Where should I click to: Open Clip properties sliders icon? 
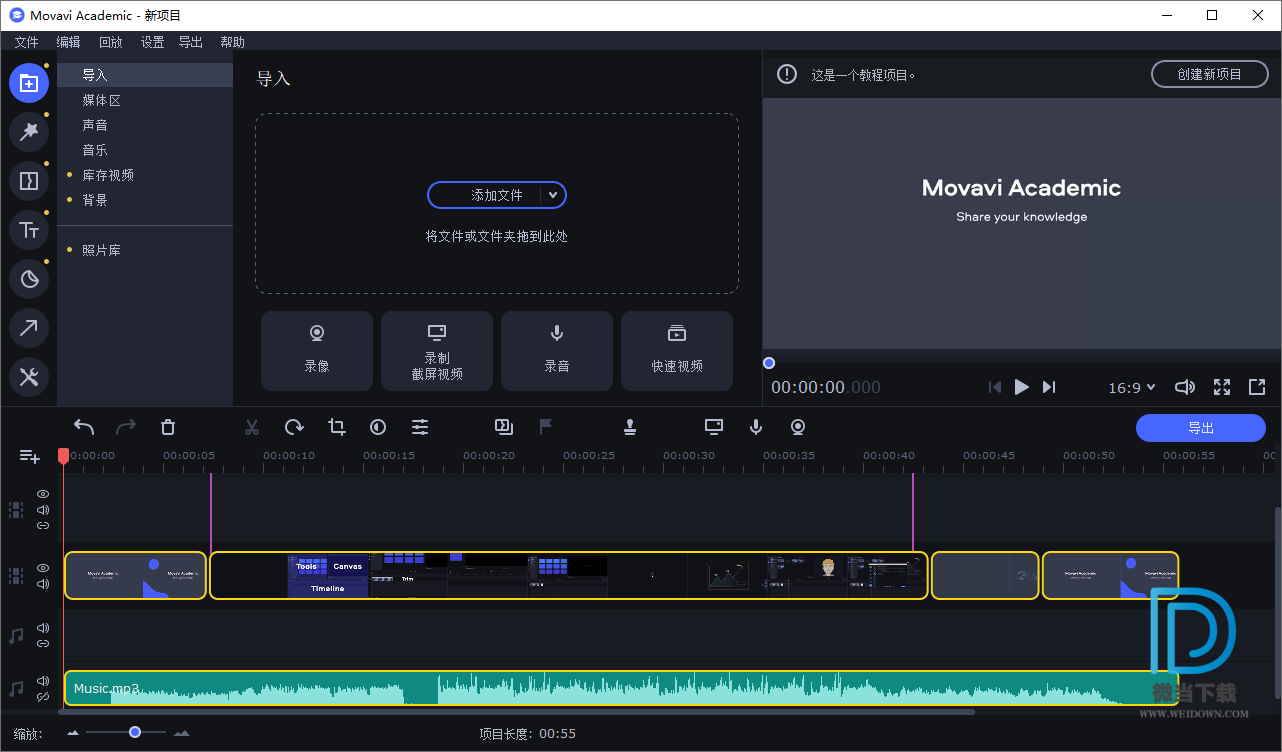point(420,427)
